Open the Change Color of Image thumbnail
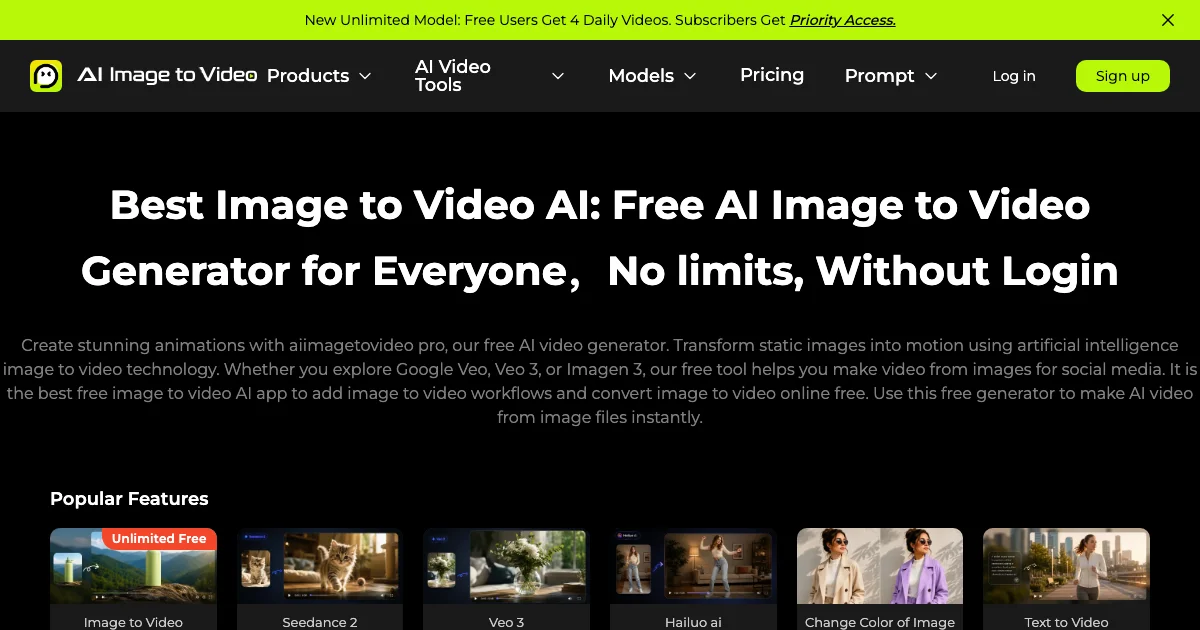 point(880,566)
